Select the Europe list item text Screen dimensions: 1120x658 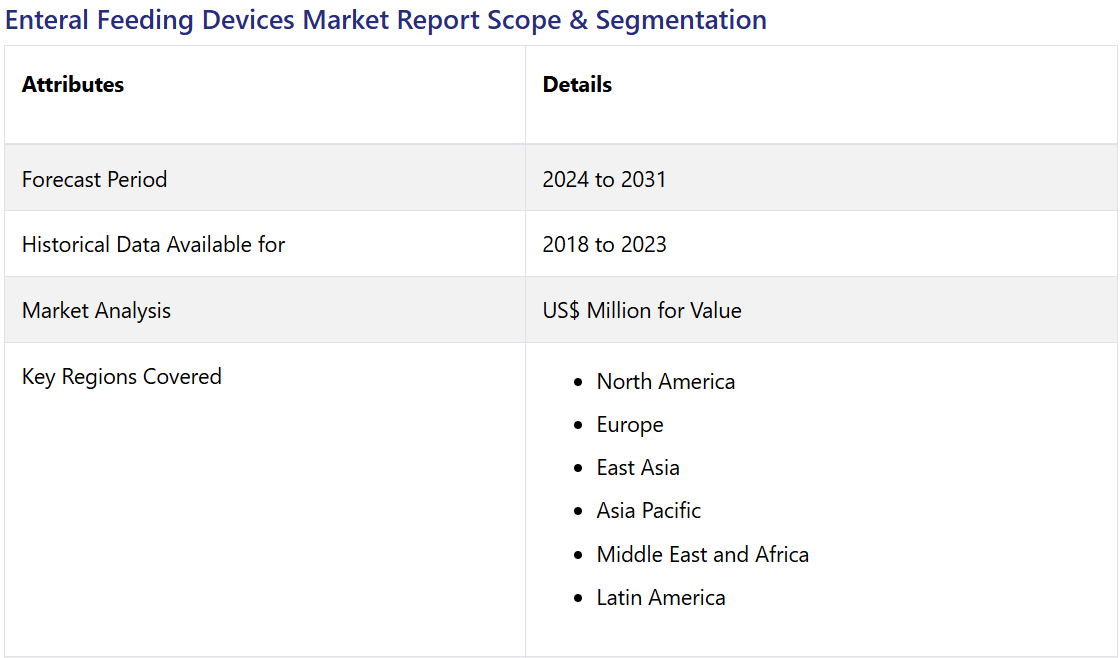tap(630, 424)
